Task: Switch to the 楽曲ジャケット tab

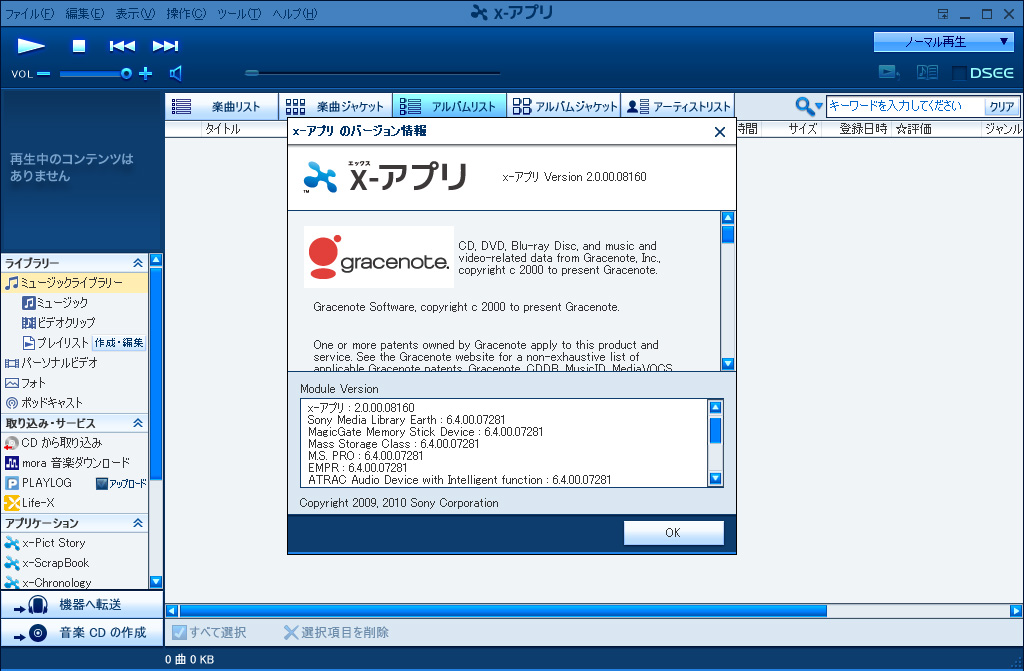Action: [x=336, y=106]
